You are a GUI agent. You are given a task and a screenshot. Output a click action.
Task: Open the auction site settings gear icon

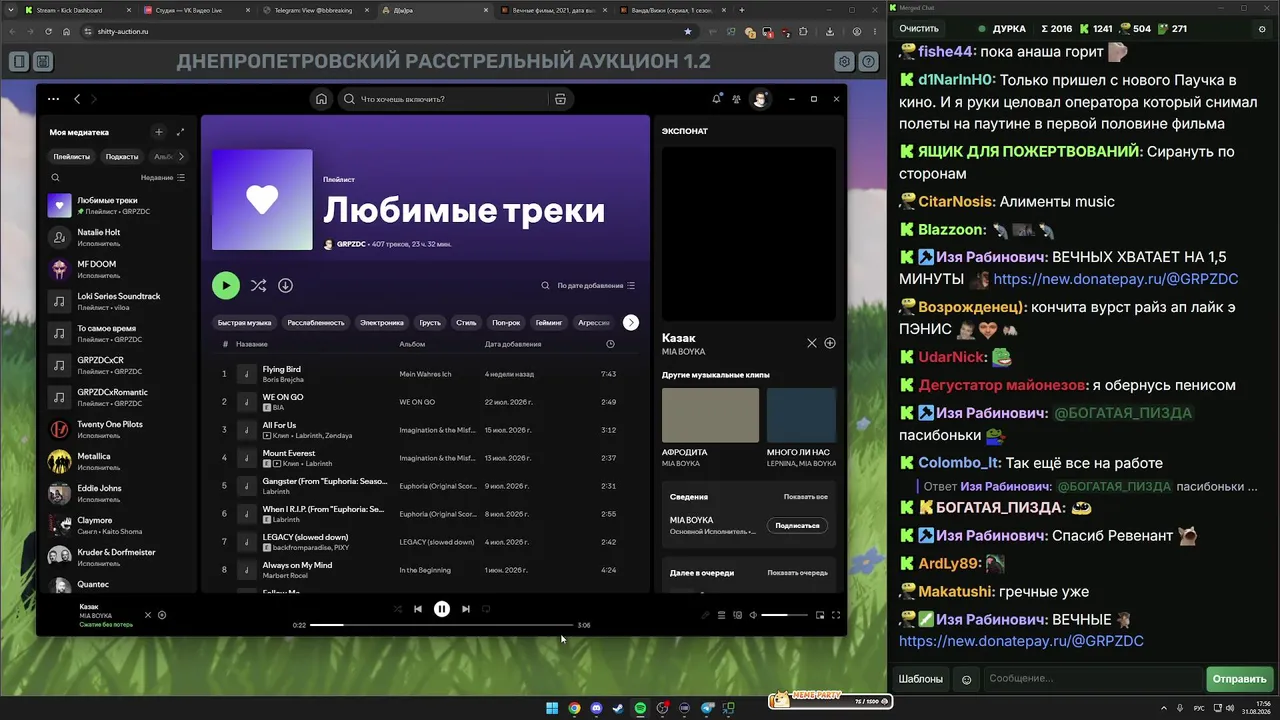(x=845, y=62)
